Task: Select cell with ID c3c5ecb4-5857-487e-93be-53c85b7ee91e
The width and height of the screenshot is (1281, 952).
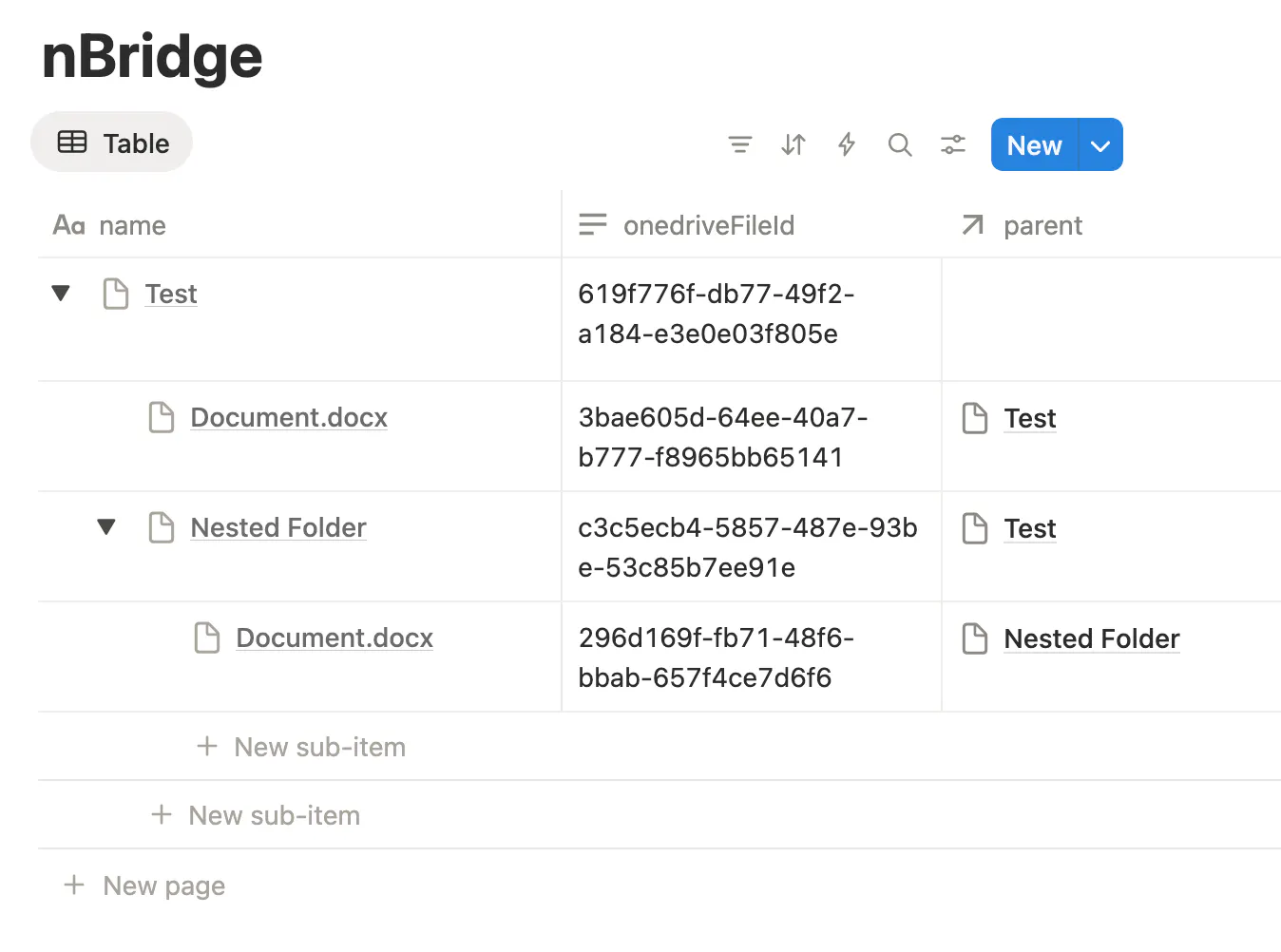Action: [x=752, y=547]
